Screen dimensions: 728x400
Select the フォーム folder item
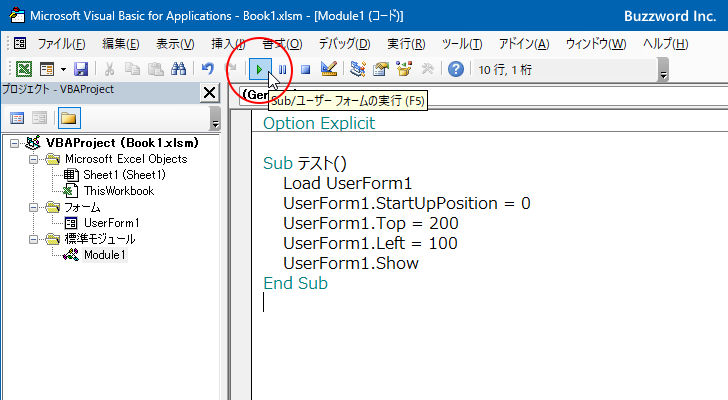coord(82,207)
